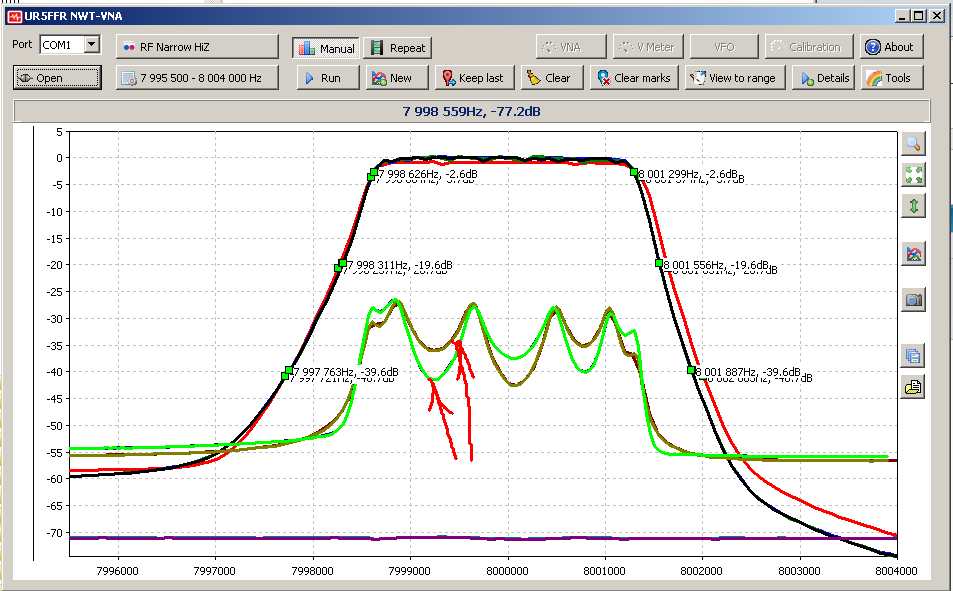Viewport: 953px width, 591px height.
Task: Enable Manual sweep mode
Action: (326, 48)
